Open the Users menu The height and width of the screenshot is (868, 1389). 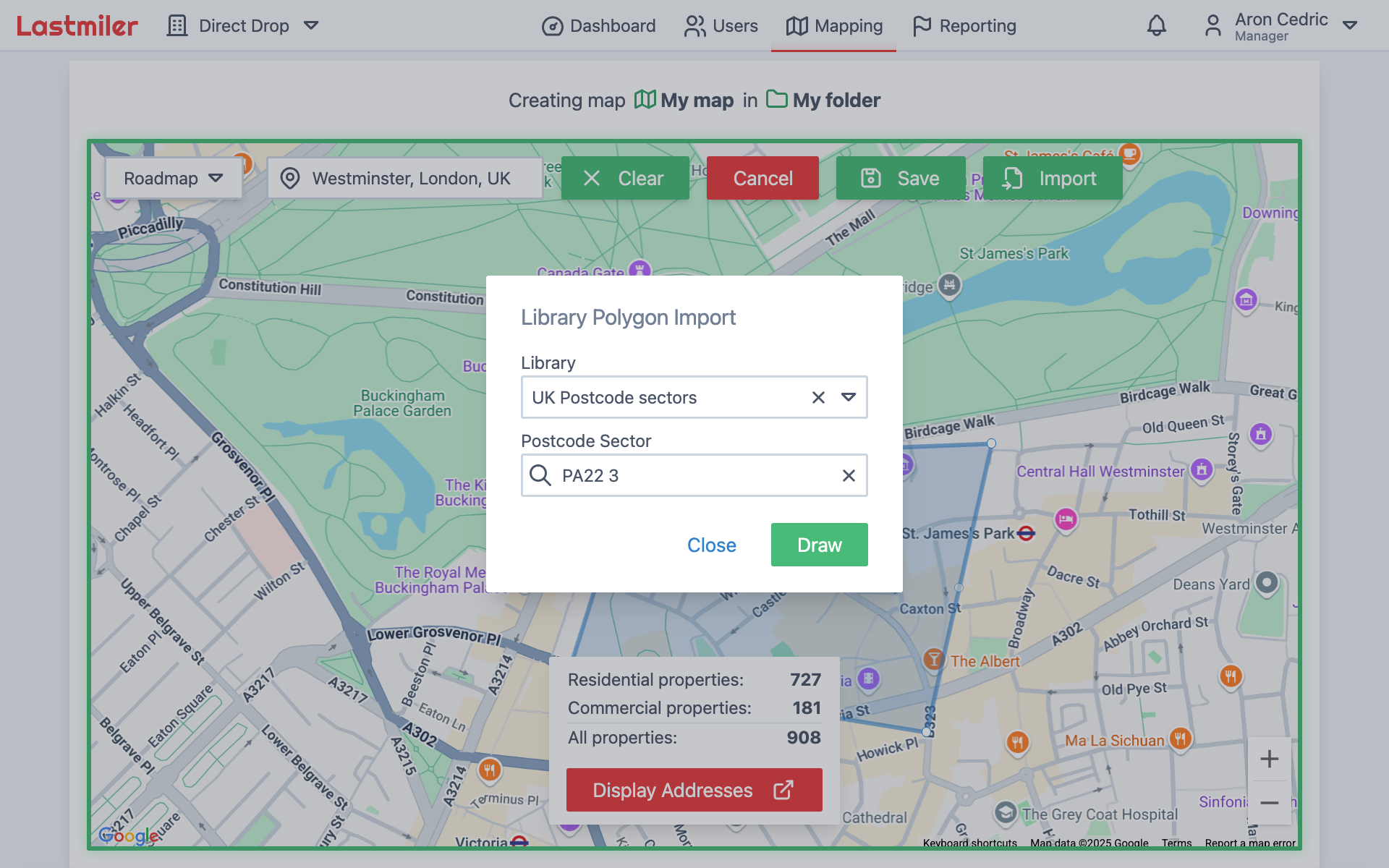[x=721, y=26]
